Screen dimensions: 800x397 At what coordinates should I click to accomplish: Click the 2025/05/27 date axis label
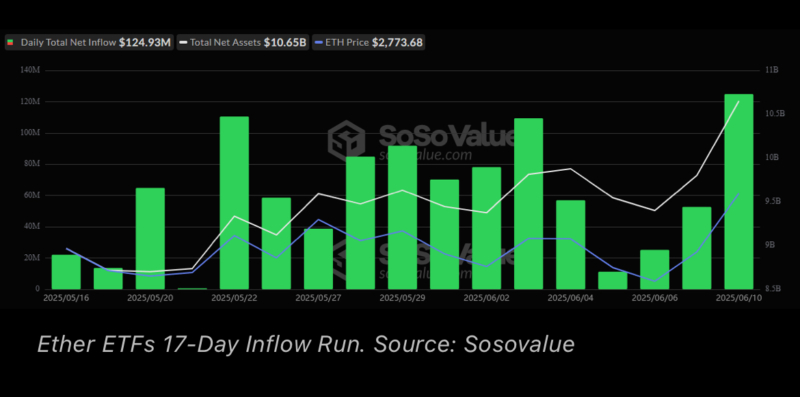click(x=318, y=297)
